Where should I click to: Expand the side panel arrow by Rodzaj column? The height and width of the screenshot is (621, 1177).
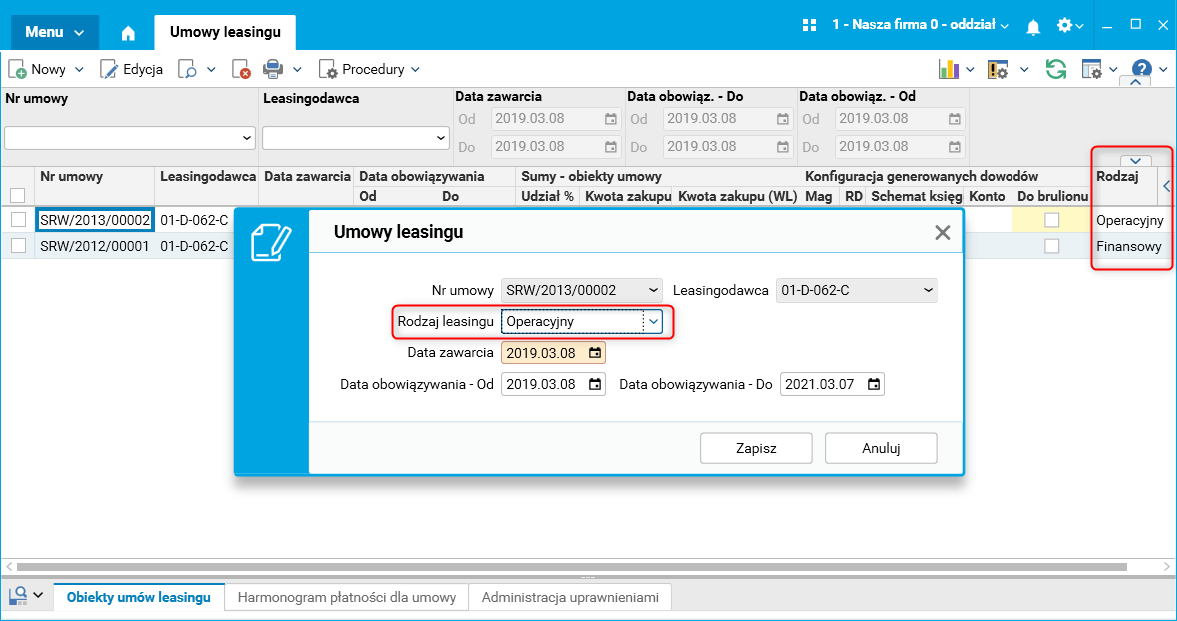point(1166,186)
